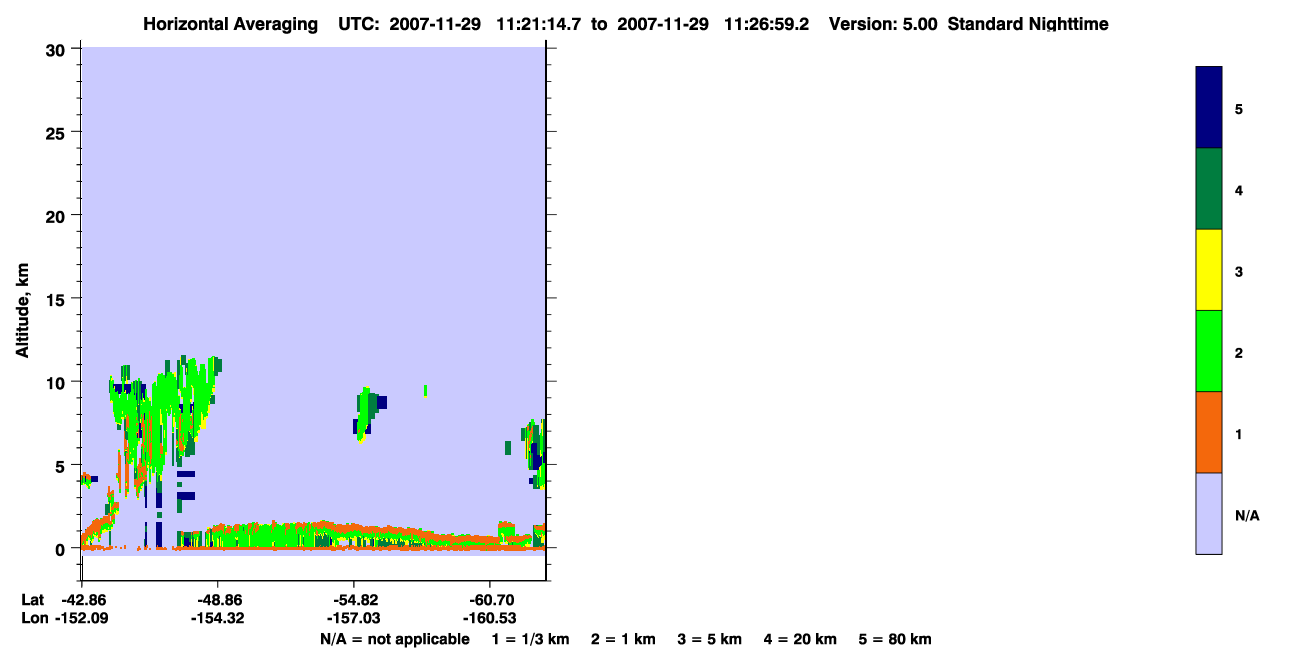Screen dimensions: 1300x667
Task: Click the '3' label beside the color bar
Action: [x=1239, y=272]
